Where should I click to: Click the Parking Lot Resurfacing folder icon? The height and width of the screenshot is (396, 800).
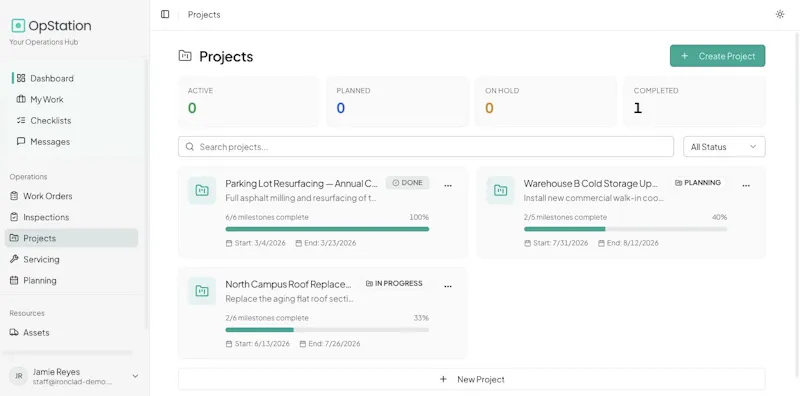click(x=202, y=190)
